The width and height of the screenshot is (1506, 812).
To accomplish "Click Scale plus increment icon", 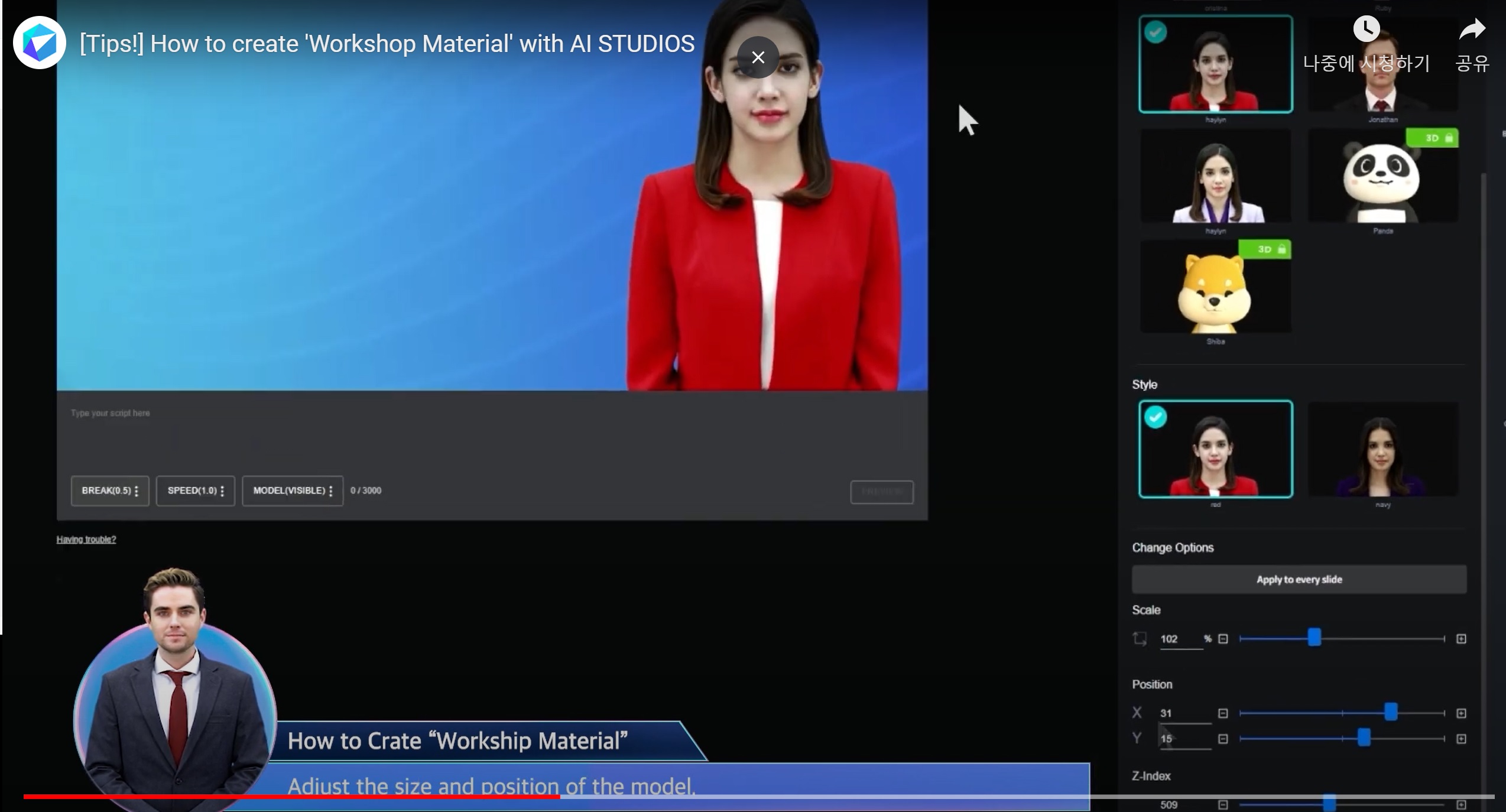I will tap(1461, 639).
